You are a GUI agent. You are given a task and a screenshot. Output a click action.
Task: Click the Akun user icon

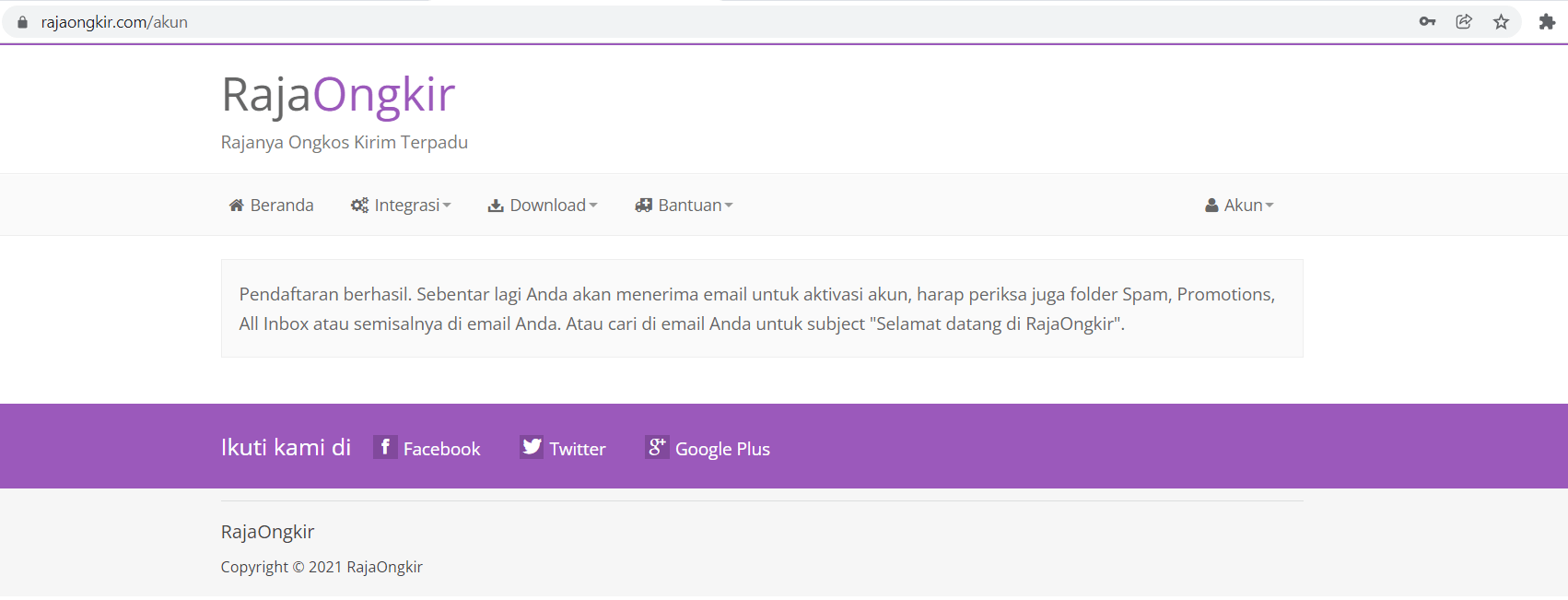pyautogui.click(x=1212, y=206)
